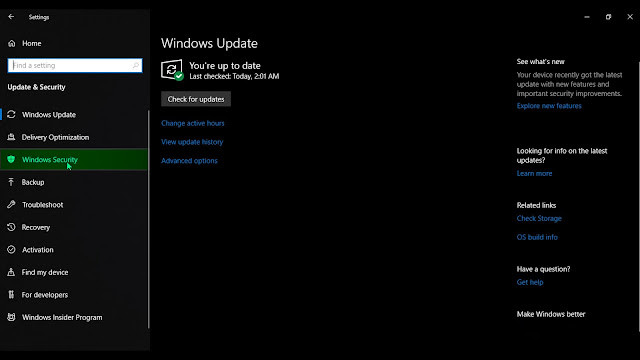Click Learn more link

[534, 173]
